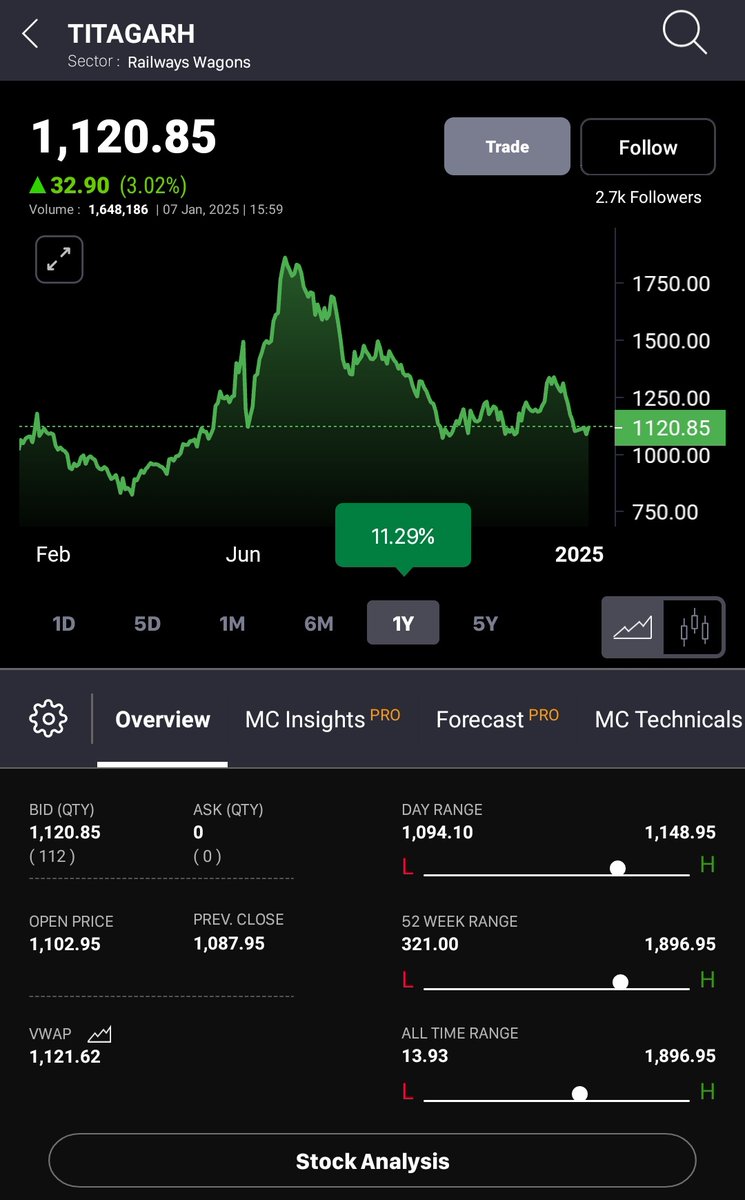
Task: Click the 52 week high 1,896.95
Action: coord(680,944)
